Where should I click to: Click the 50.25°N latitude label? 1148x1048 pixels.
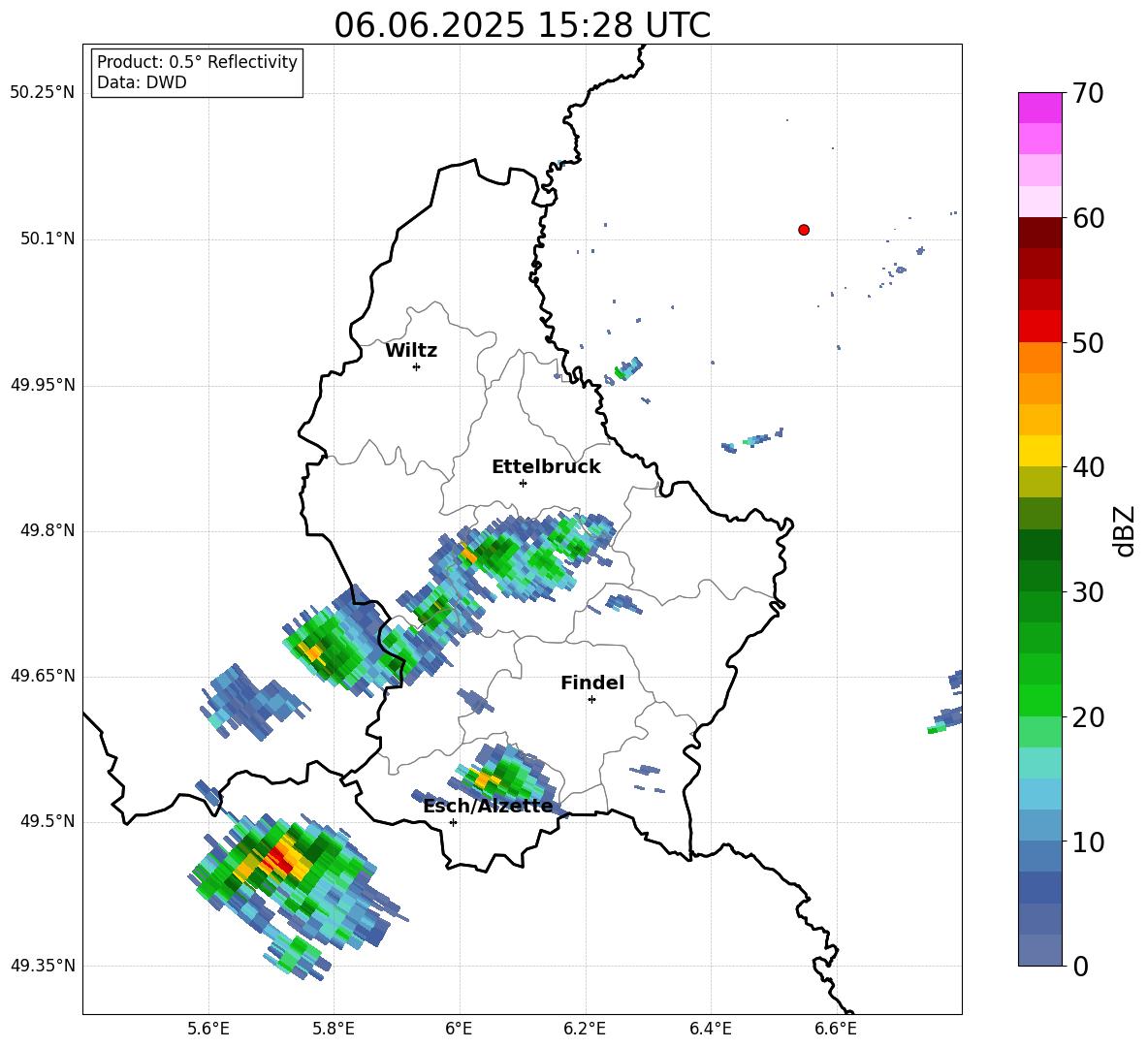coord(43,93)
